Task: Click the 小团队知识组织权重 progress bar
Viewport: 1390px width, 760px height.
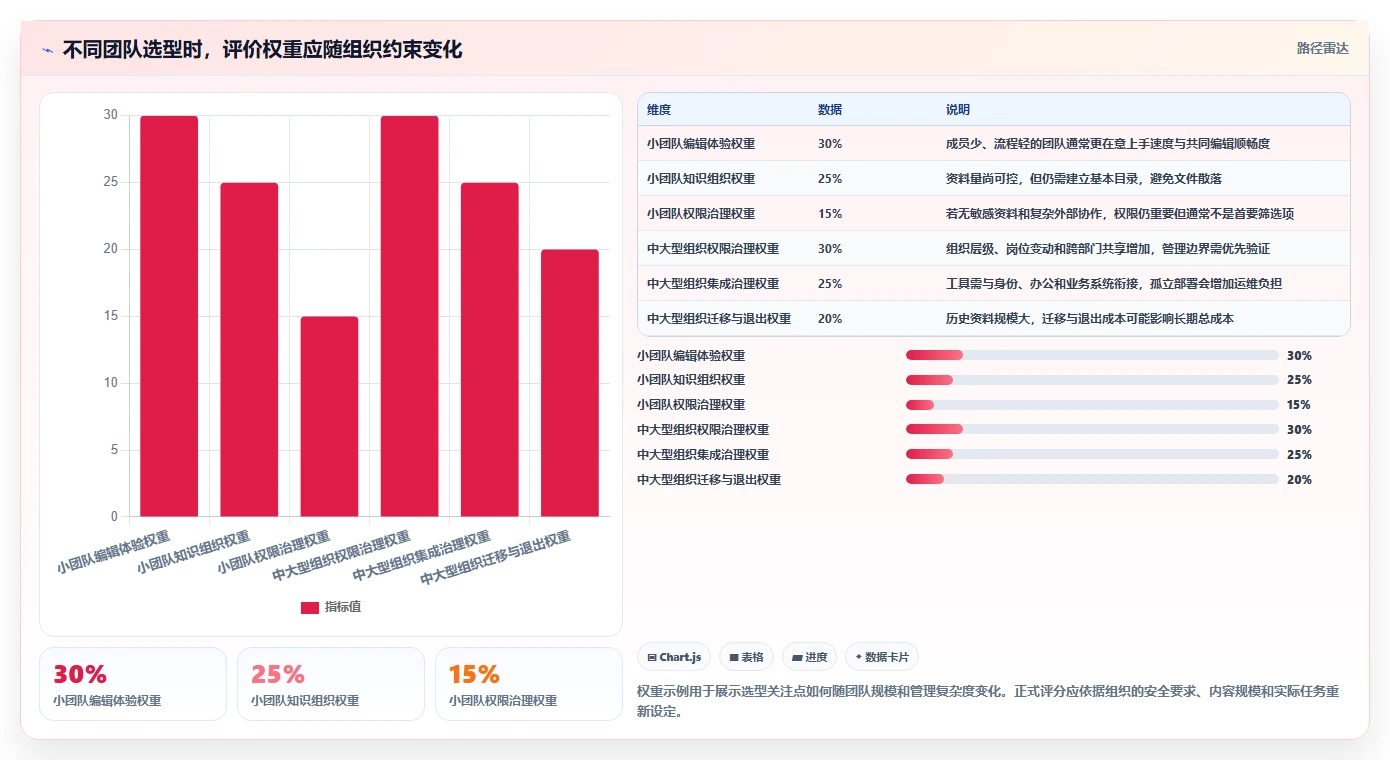Action: point(1092,380)
